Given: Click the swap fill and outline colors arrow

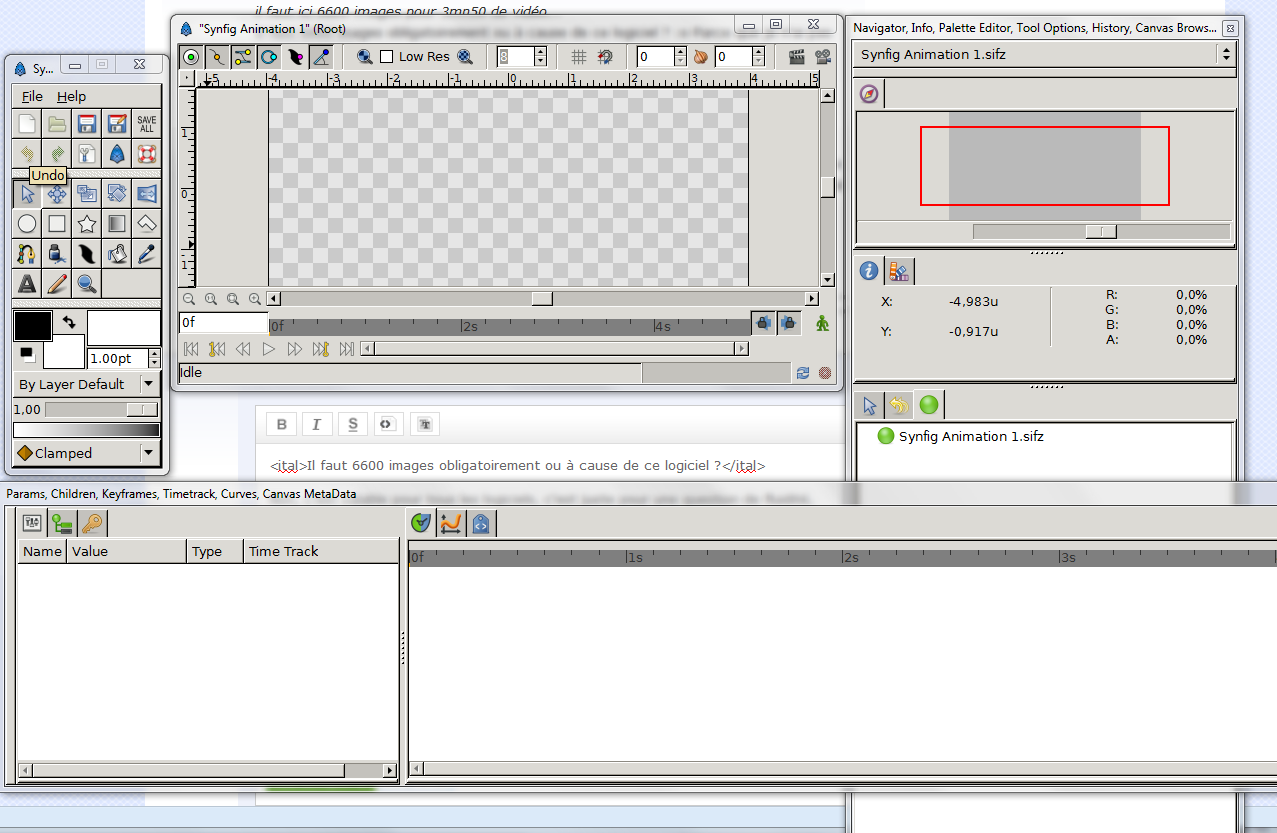Looking at the screenshot, I should click(69, 322).
